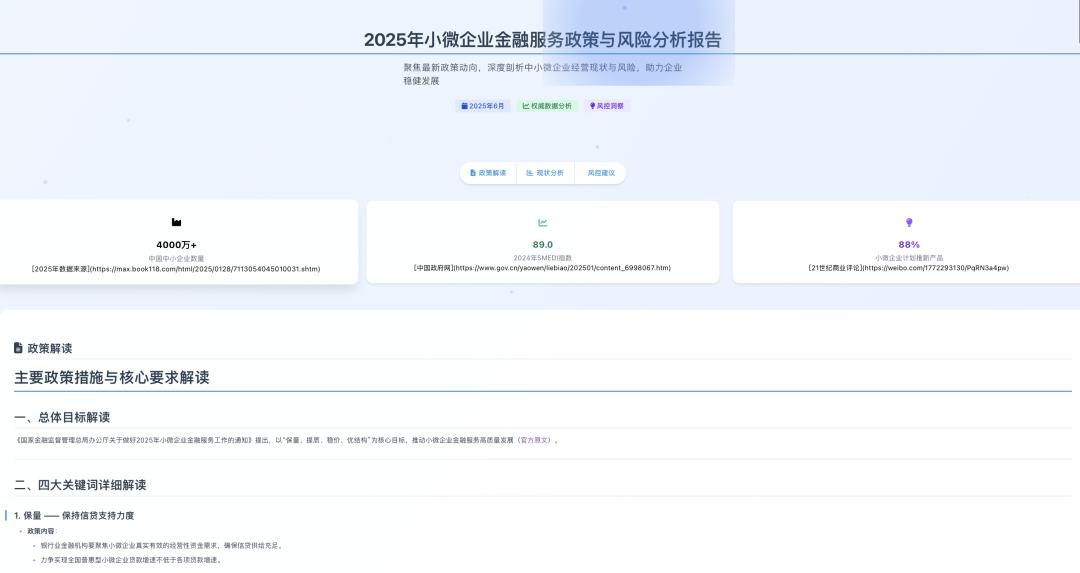1080x573 pixels.
Task: Click the purple lightbulb icon above 88%
Action: 909,222
